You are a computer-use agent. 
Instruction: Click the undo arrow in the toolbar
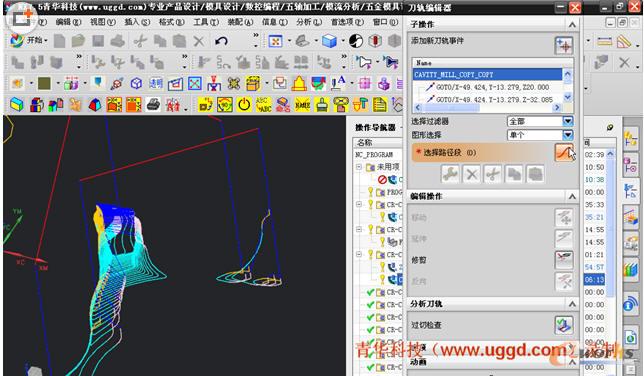click(x=221, y=41)
